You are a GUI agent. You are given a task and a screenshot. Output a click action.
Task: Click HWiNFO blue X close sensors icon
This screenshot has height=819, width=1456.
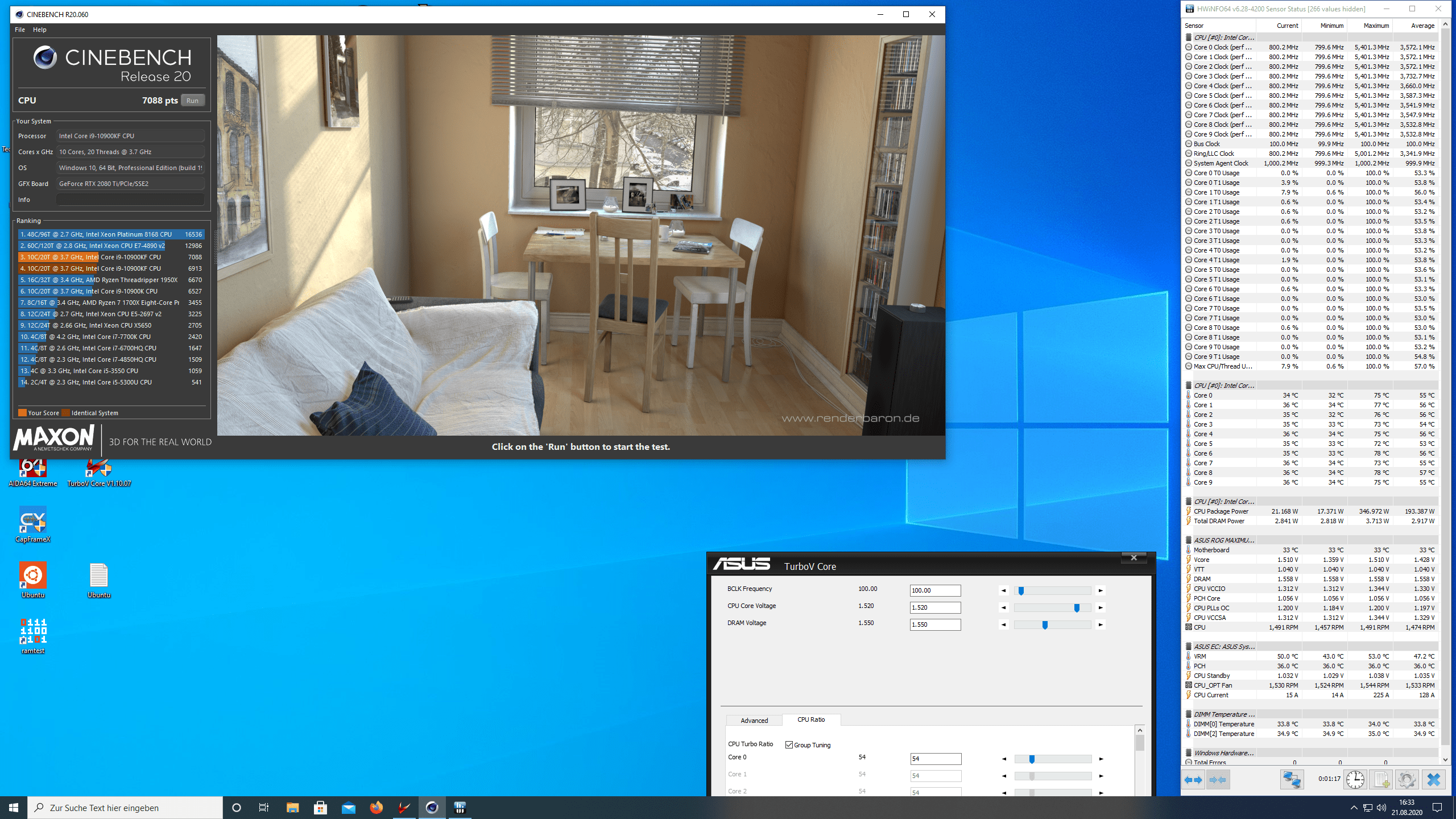click(1433, 780)
